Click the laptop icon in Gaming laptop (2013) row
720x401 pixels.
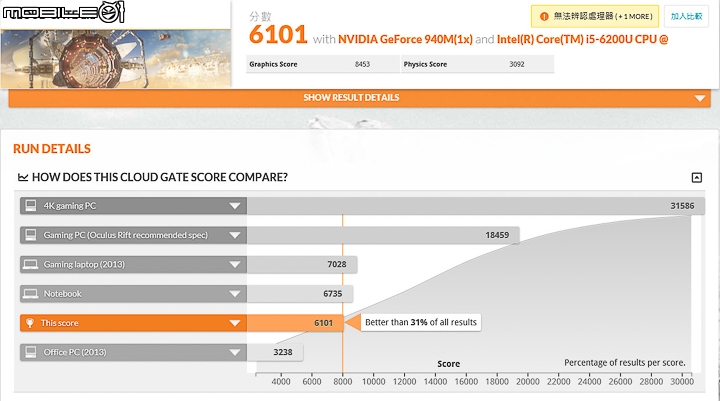coord(31,264)
